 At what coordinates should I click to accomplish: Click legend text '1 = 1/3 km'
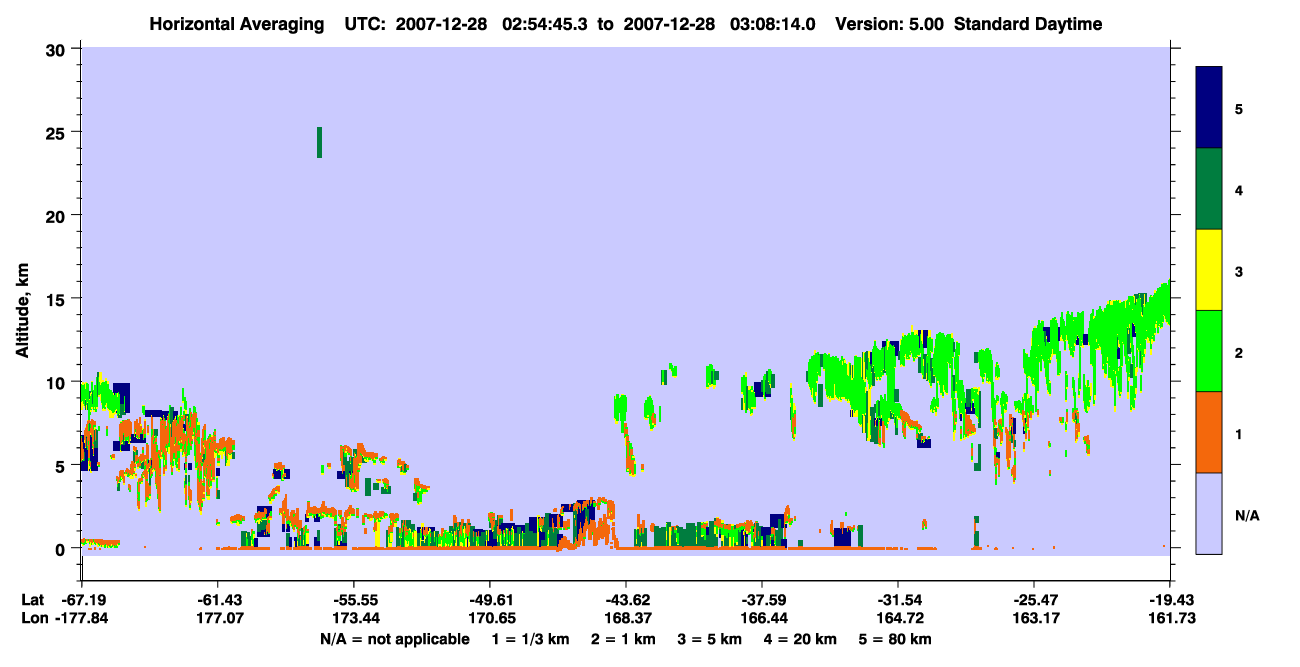(x=532, y=639)
